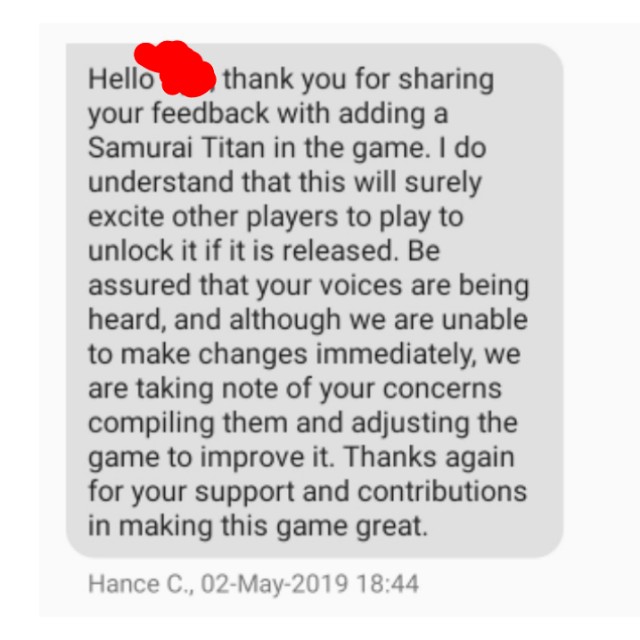640x640 pixels.
Task: Click the word feedback in the message
Action: point(210,113)
